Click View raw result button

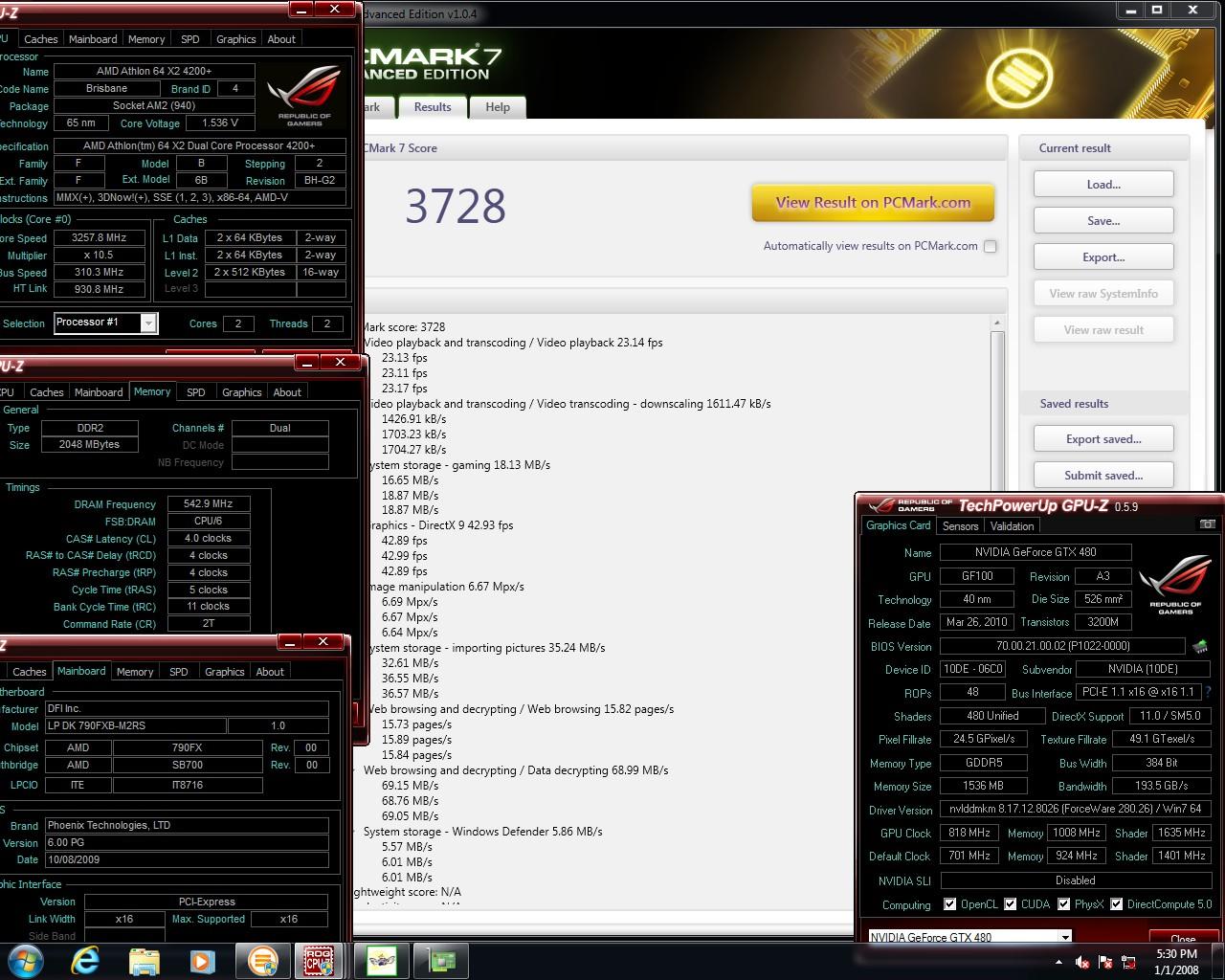1103,330
